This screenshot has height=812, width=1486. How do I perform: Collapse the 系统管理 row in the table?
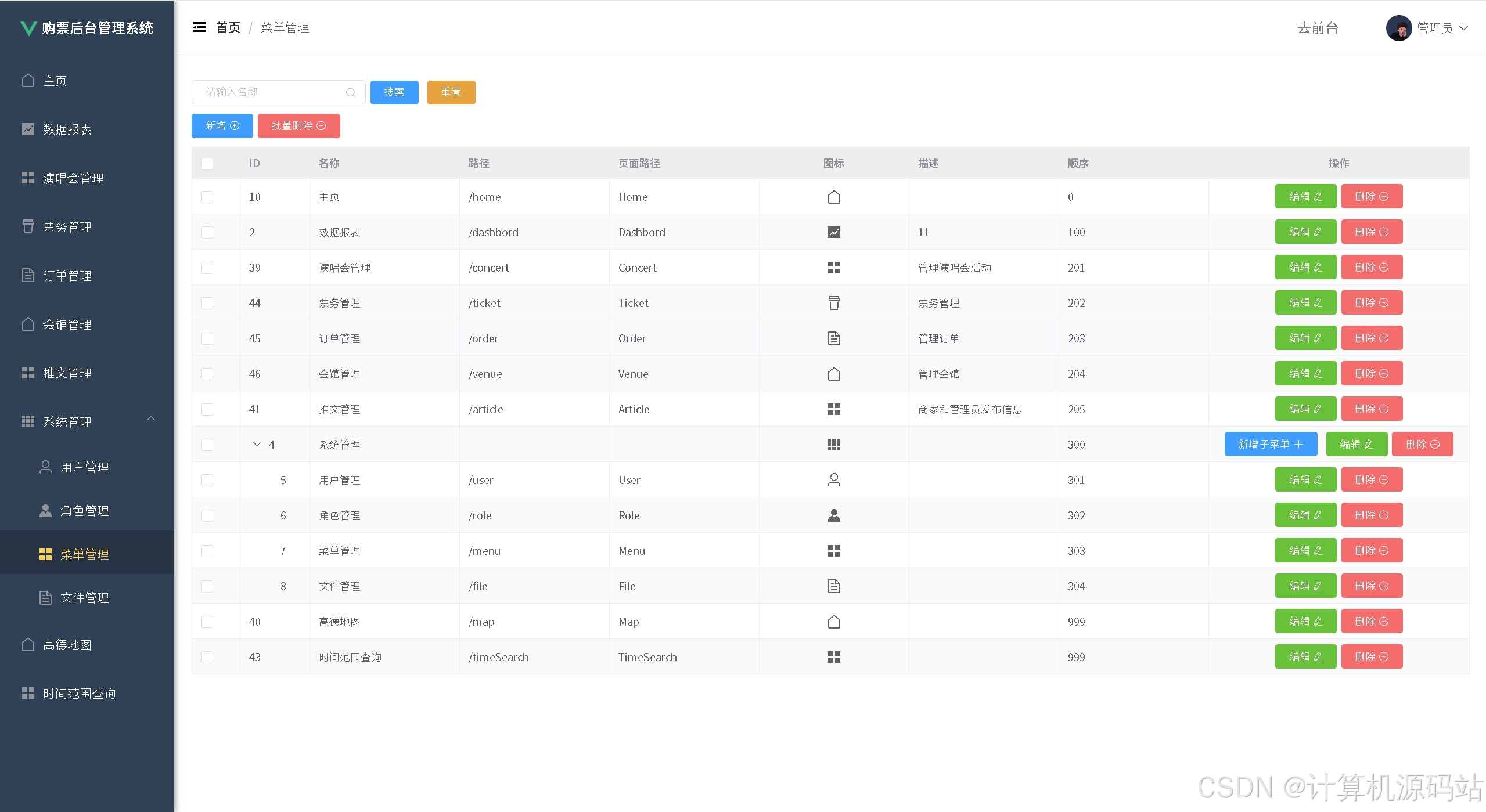[257, 445]
